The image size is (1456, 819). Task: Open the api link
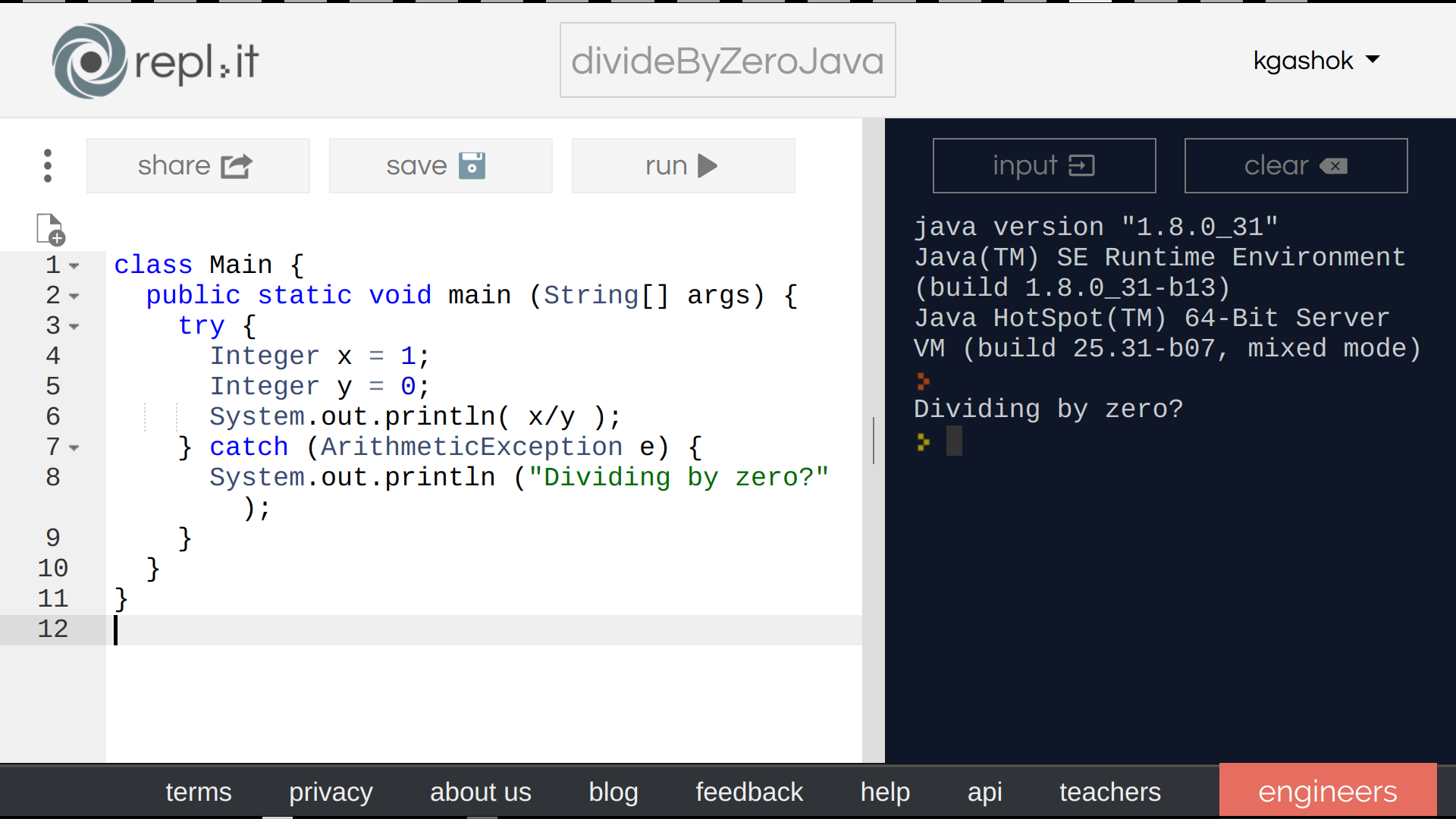(984, 792)
